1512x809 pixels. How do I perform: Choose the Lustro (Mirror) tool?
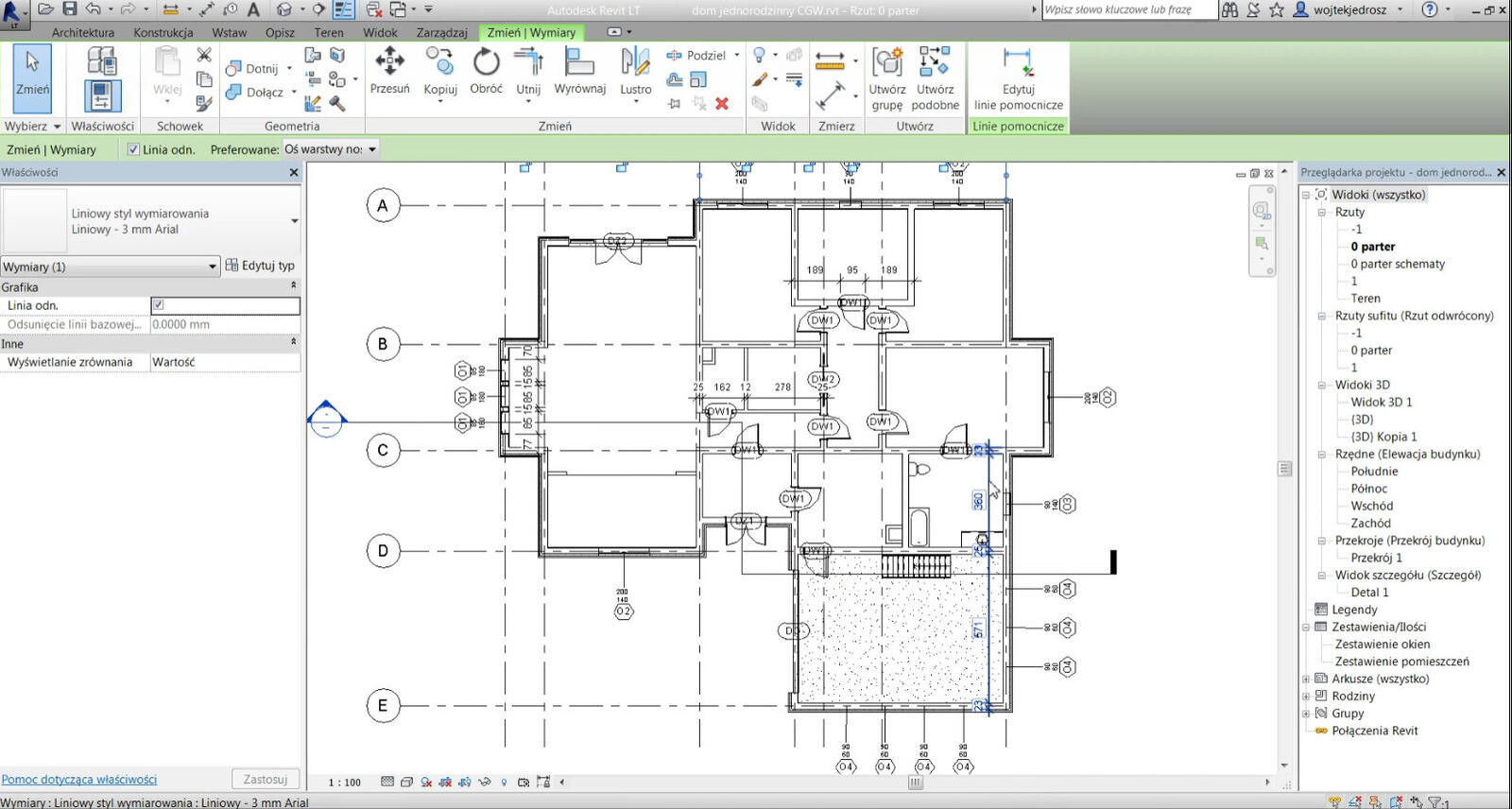click(635, 63)
